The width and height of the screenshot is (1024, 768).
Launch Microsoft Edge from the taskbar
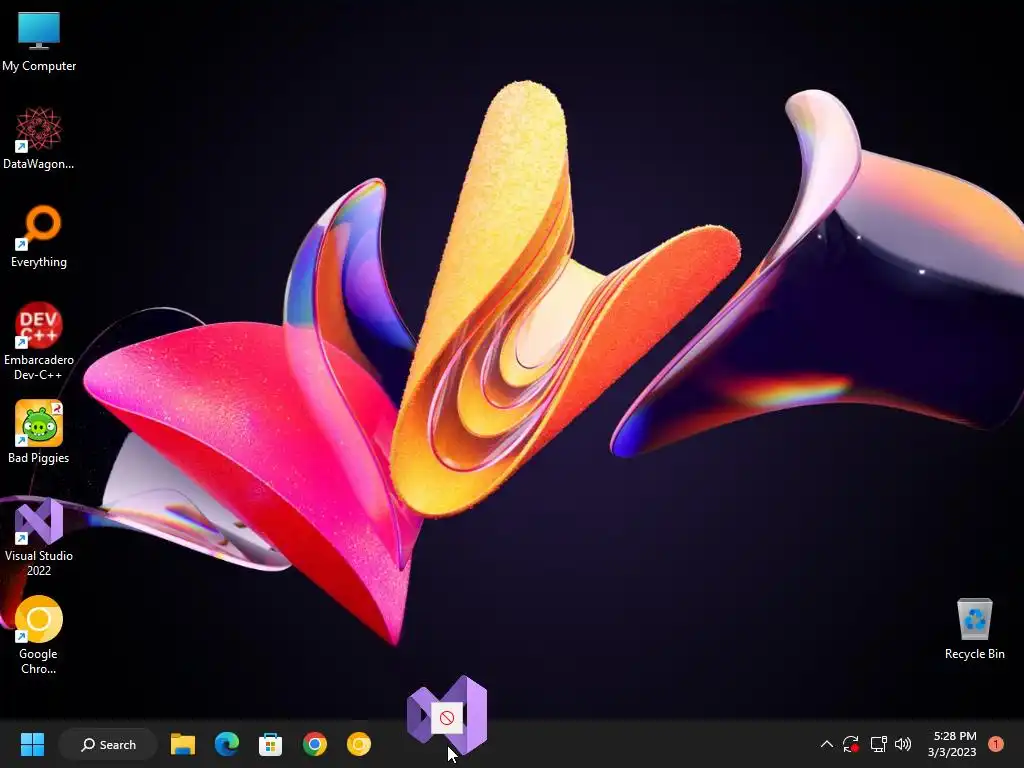tap(227, 744)
